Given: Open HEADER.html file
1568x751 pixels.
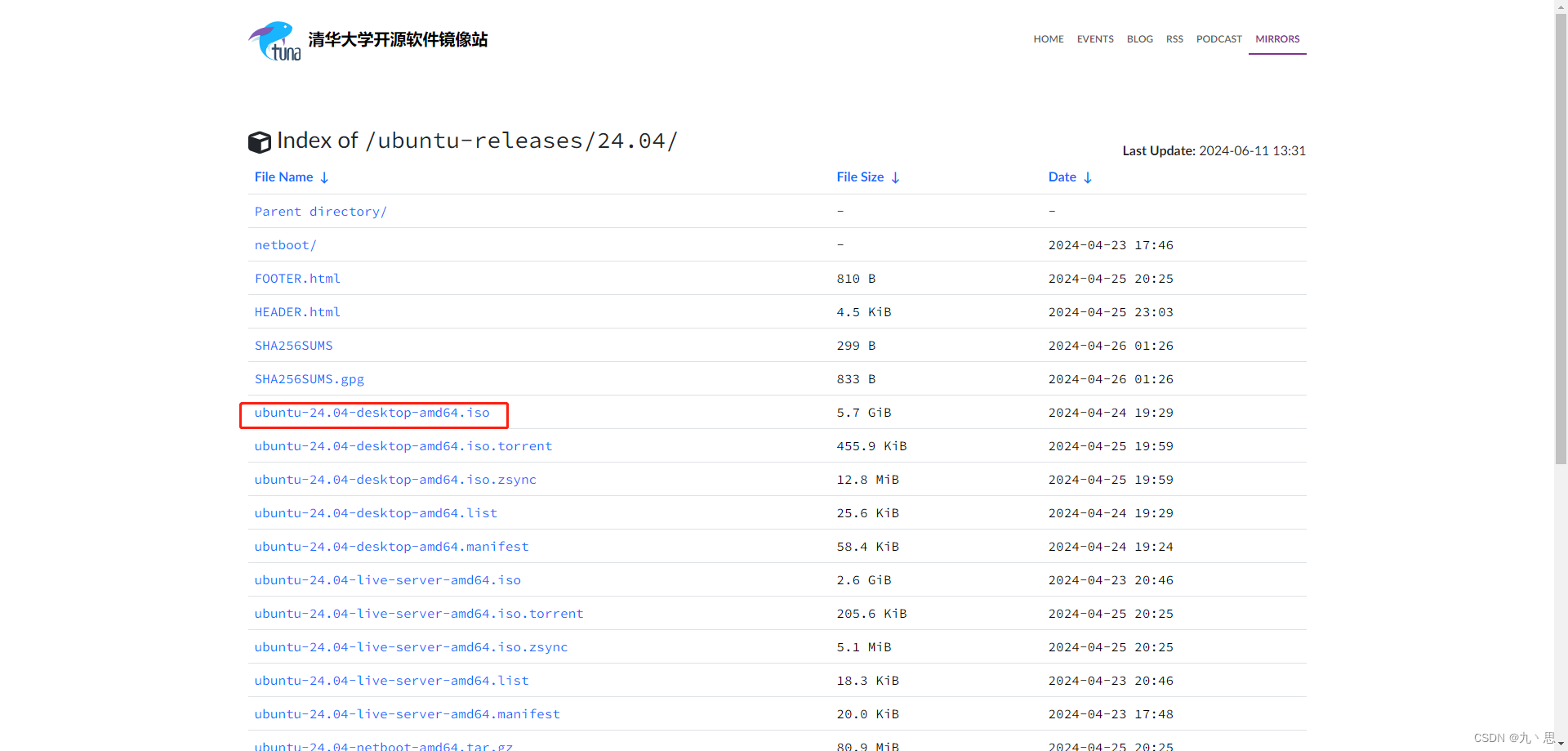Looking at the screenshot, I should [297, 312].
